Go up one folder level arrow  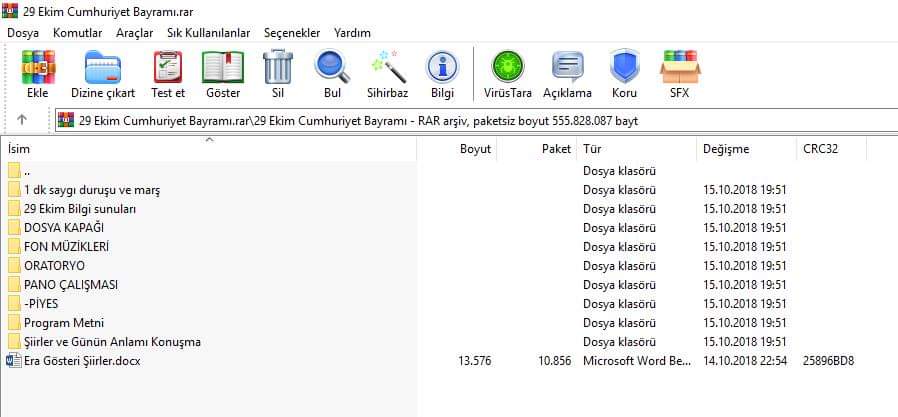22,120
